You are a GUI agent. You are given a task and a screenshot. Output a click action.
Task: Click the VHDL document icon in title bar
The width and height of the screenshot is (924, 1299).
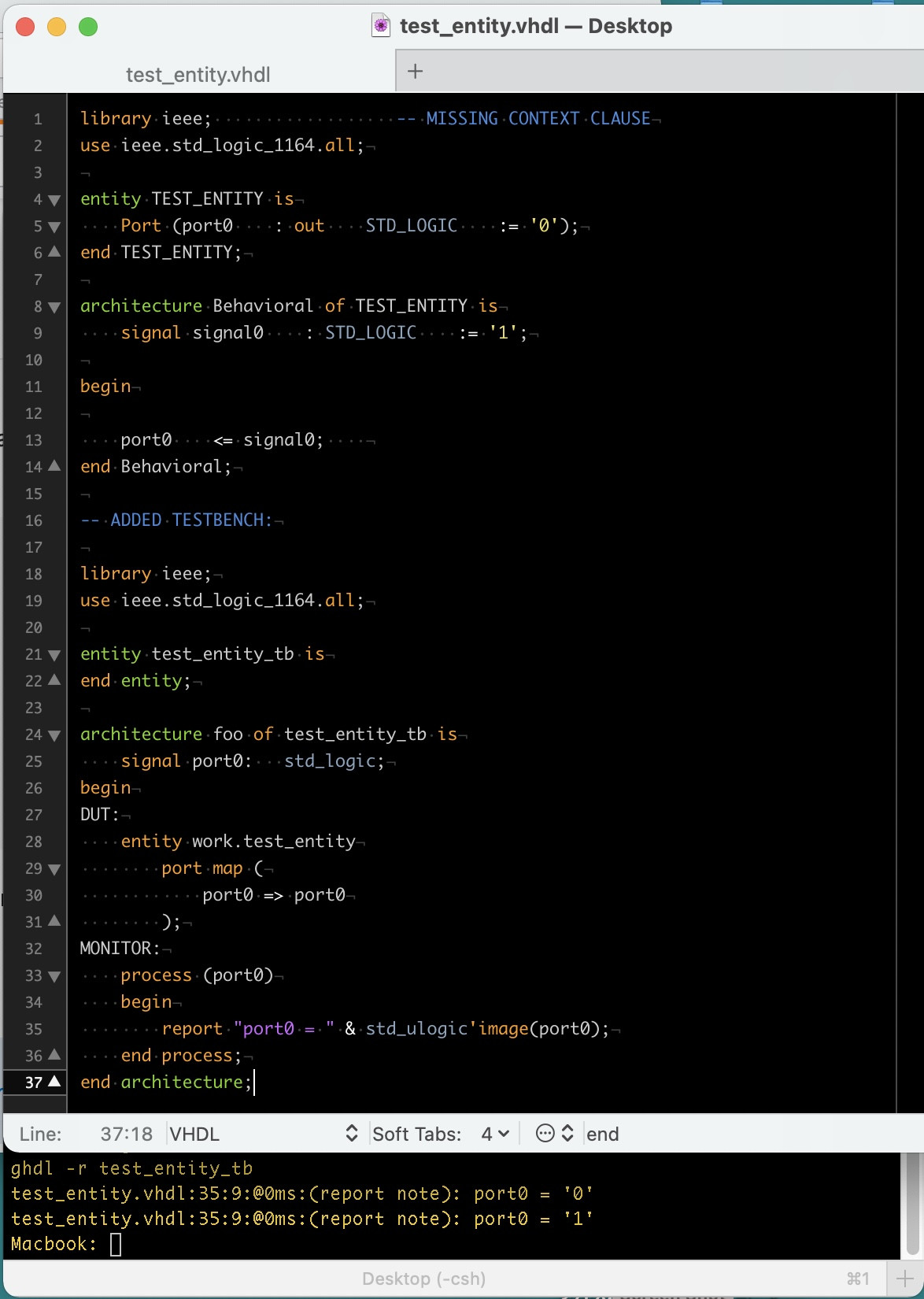pos(381,26)
